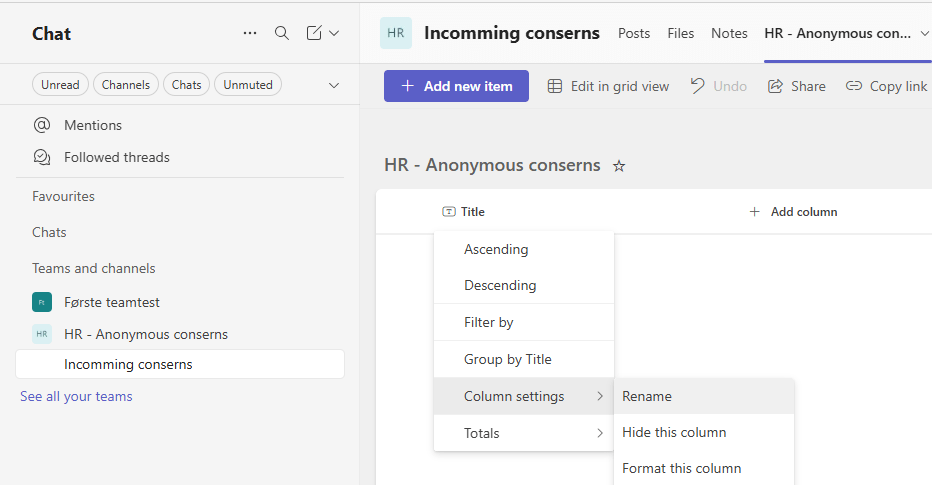Open dropdown arrow next to new chat icon
The image size is (932, 485).
pyautogui.click(x=334, y=33)
